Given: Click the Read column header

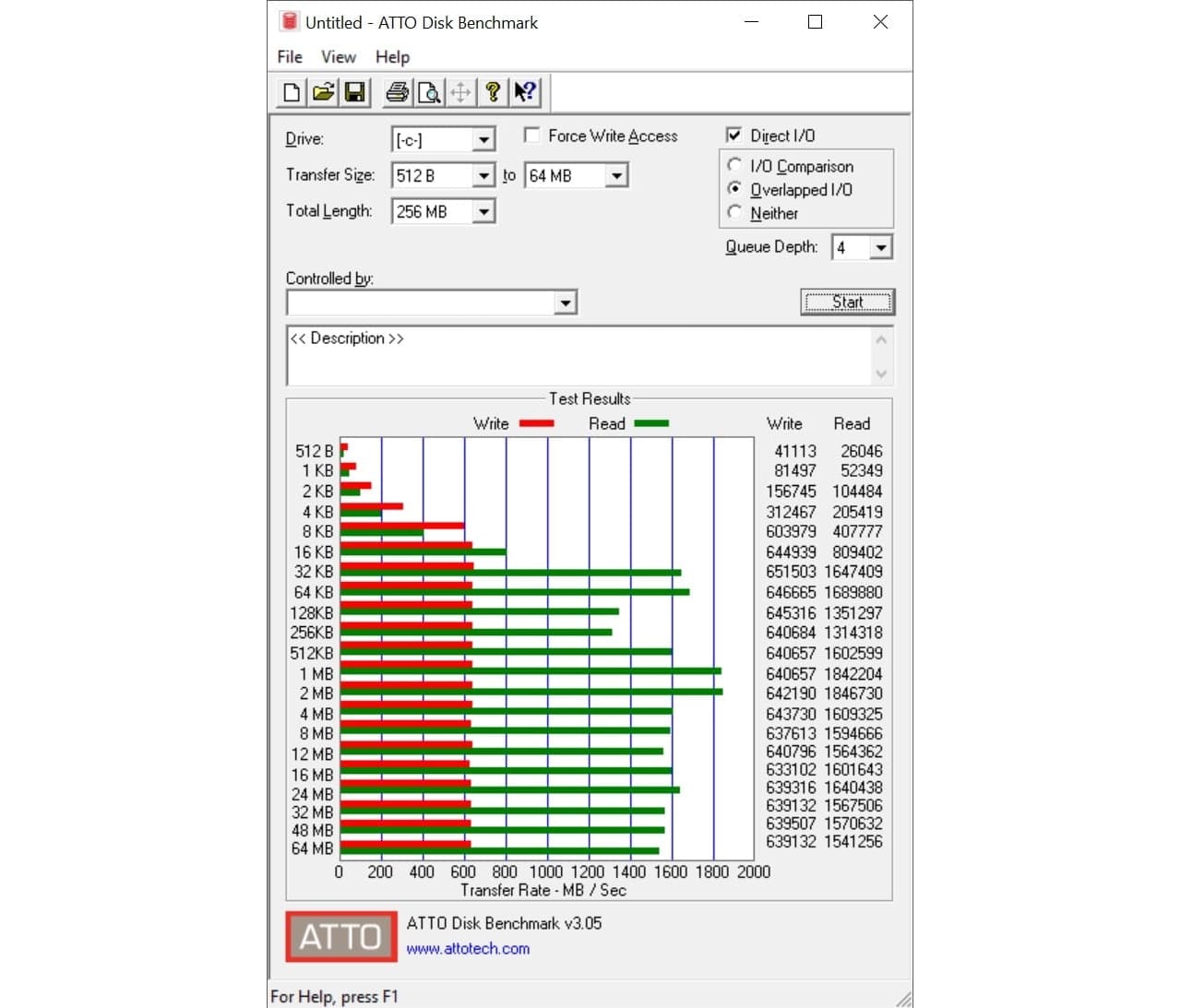Looking at the screenshot, I should tap(852, 423).
